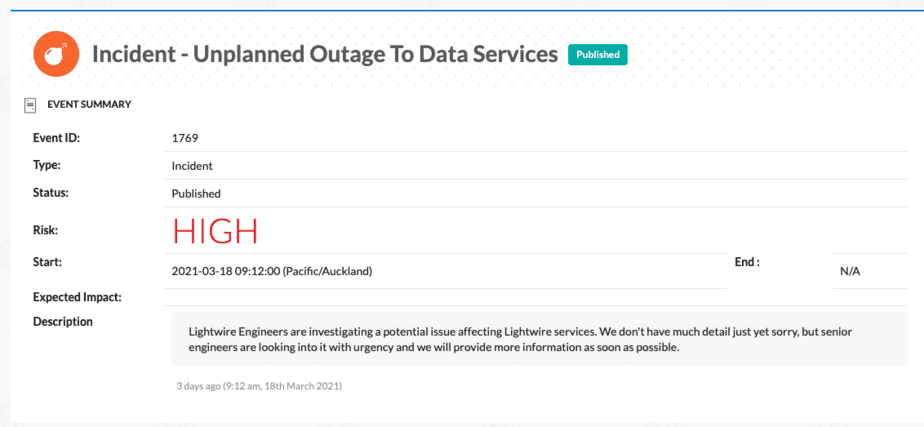Click the Status value Published
This screenshot has width=924, height=427.
[196, 193]
